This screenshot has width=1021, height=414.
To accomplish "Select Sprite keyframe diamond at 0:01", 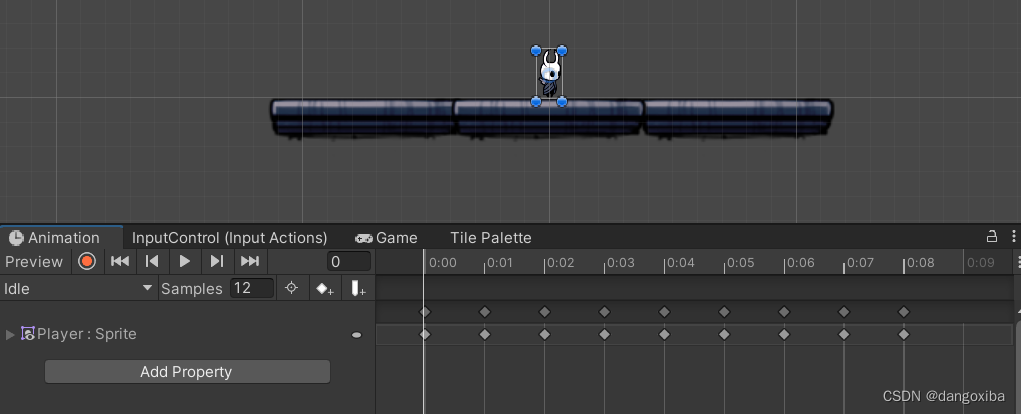I will 484,335.
